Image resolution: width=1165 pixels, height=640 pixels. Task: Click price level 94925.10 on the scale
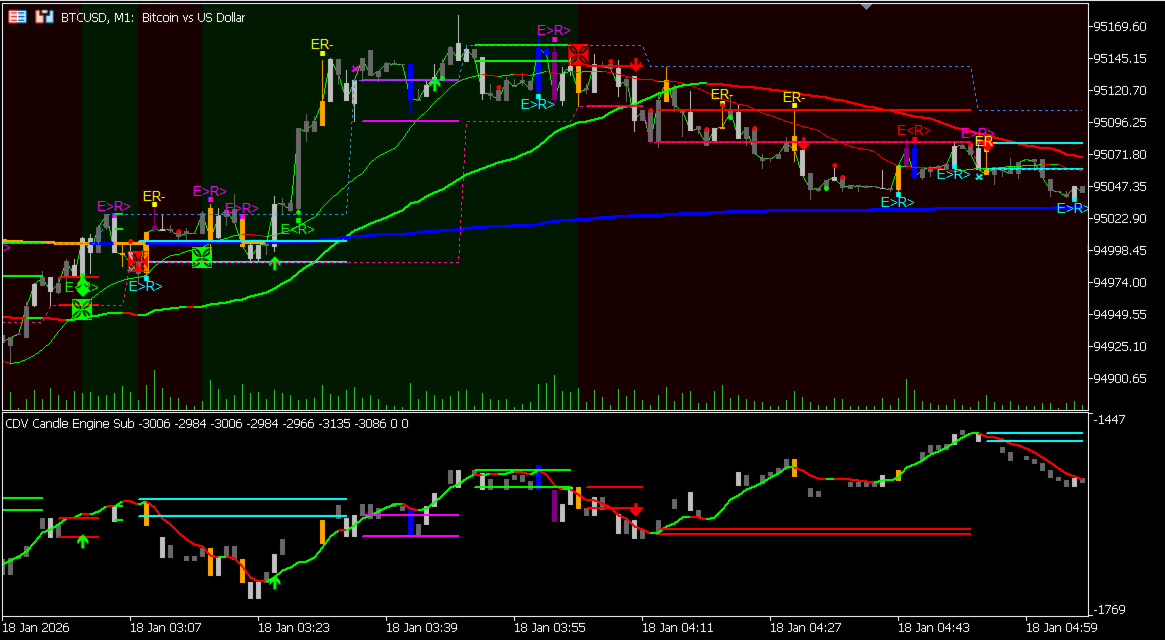click(1120, 346)
